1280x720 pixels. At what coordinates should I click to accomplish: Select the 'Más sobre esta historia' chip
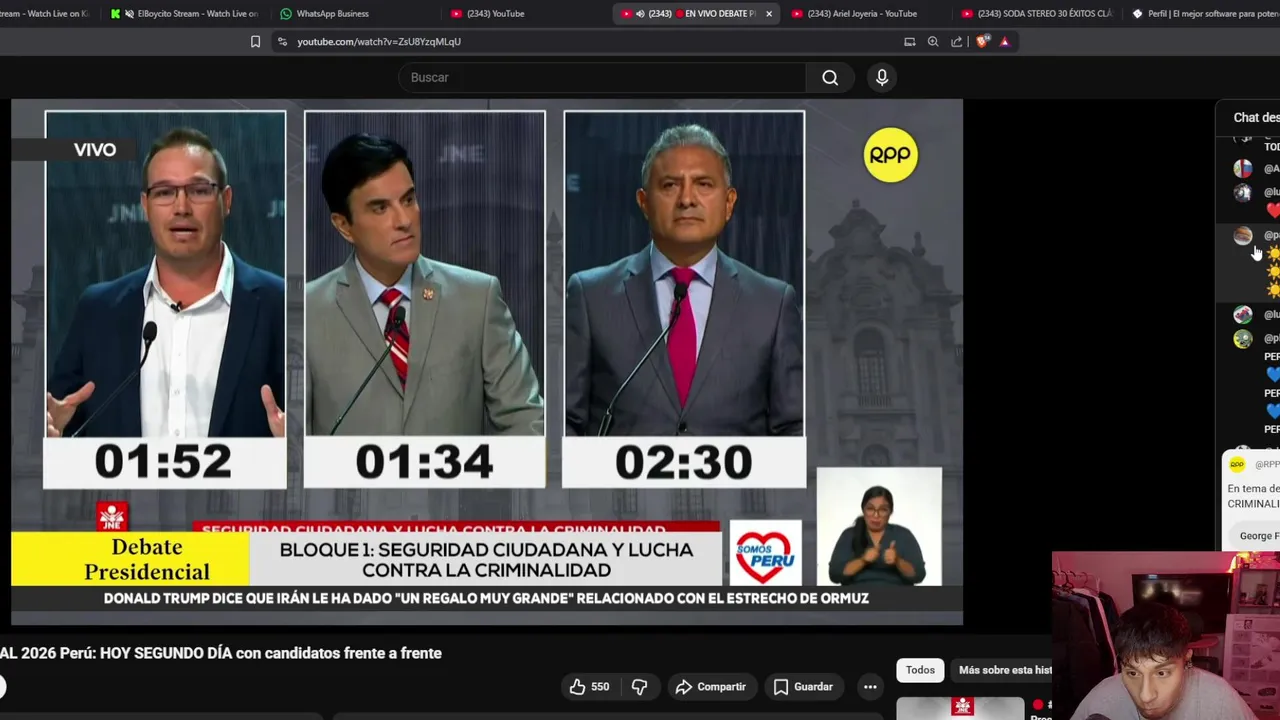pos(1003,670)
